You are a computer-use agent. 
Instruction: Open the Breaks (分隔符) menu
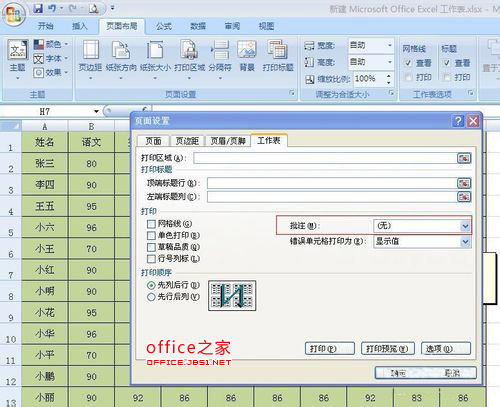point(220,60)
